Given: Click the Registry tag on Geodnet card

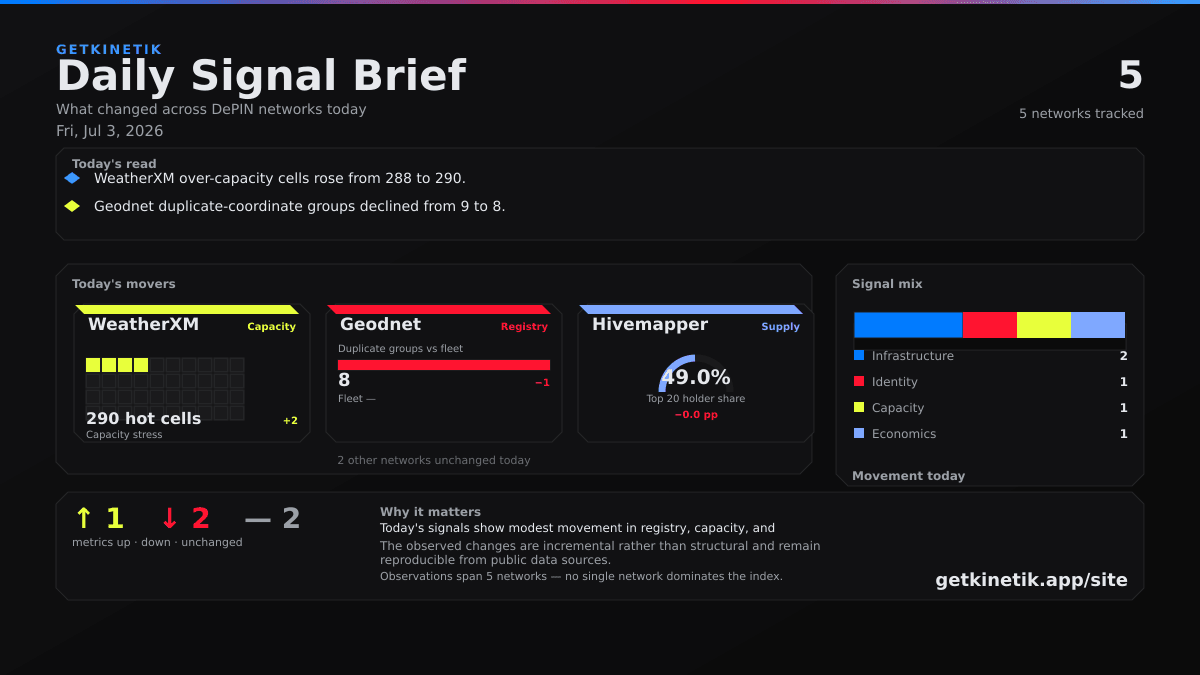Looking at the screenshot, I should [x=524, y=327].
